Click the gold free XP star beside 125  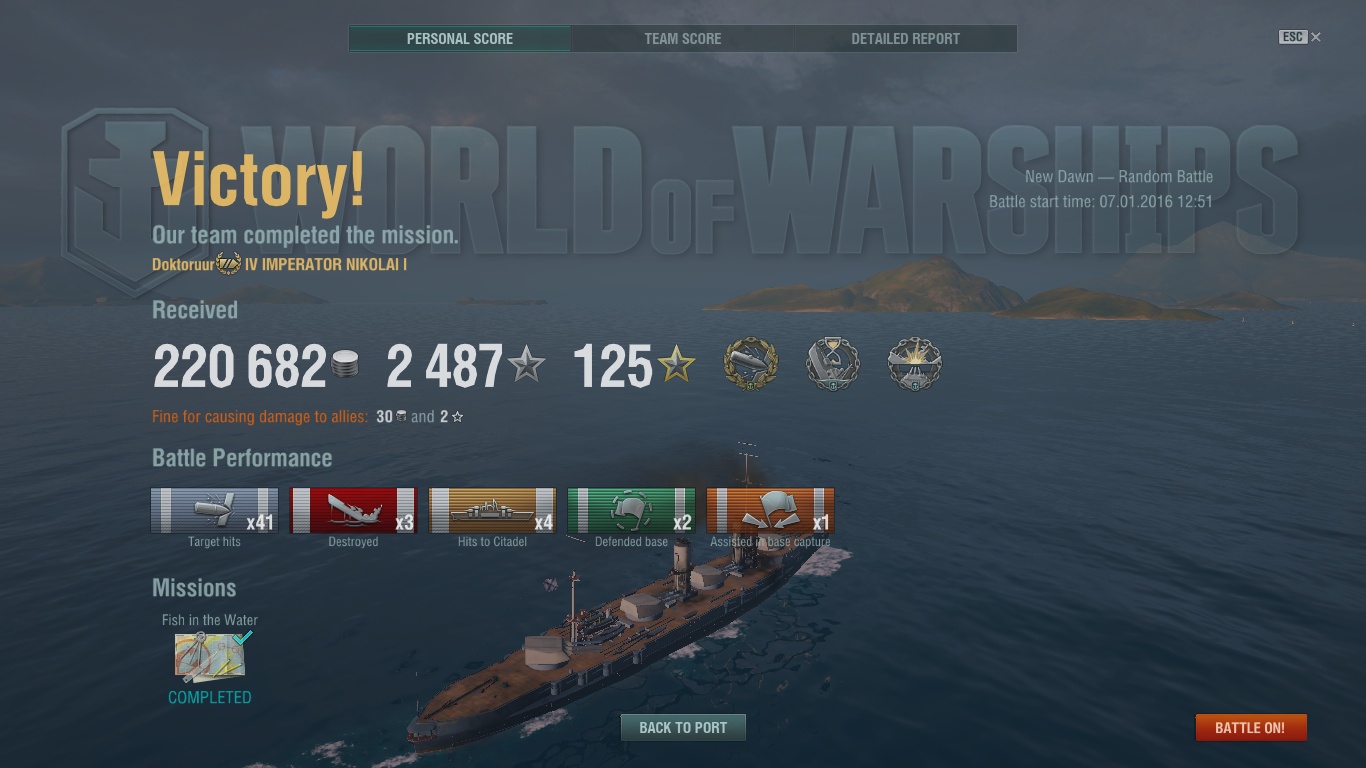(676, 366)
